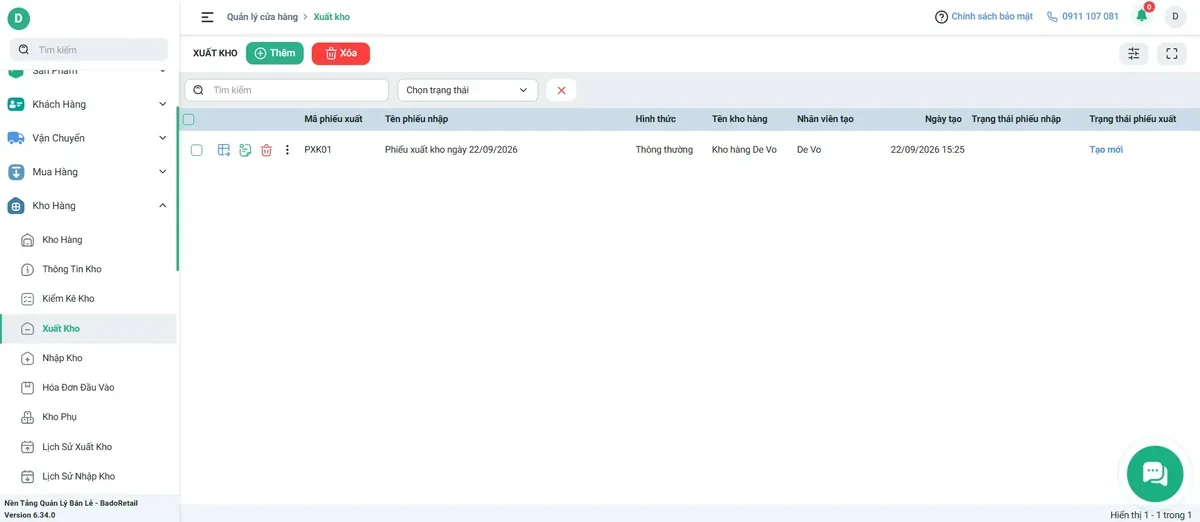
Task: Click the Khách Hàng sidebar icon
Action: coord(16,104)
